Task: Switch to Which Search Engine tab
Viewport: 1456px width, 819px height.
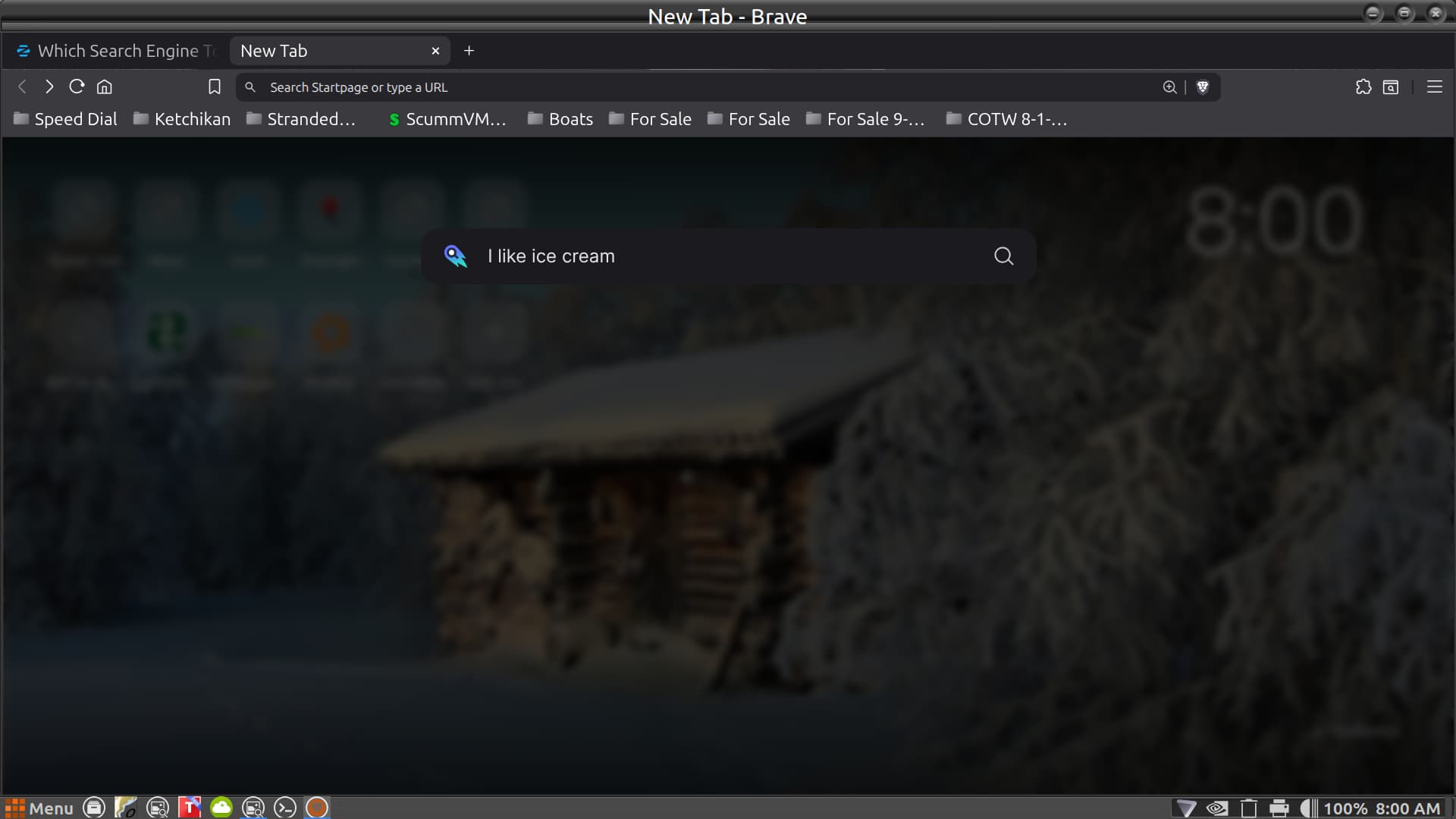Action: coord(118,51)
